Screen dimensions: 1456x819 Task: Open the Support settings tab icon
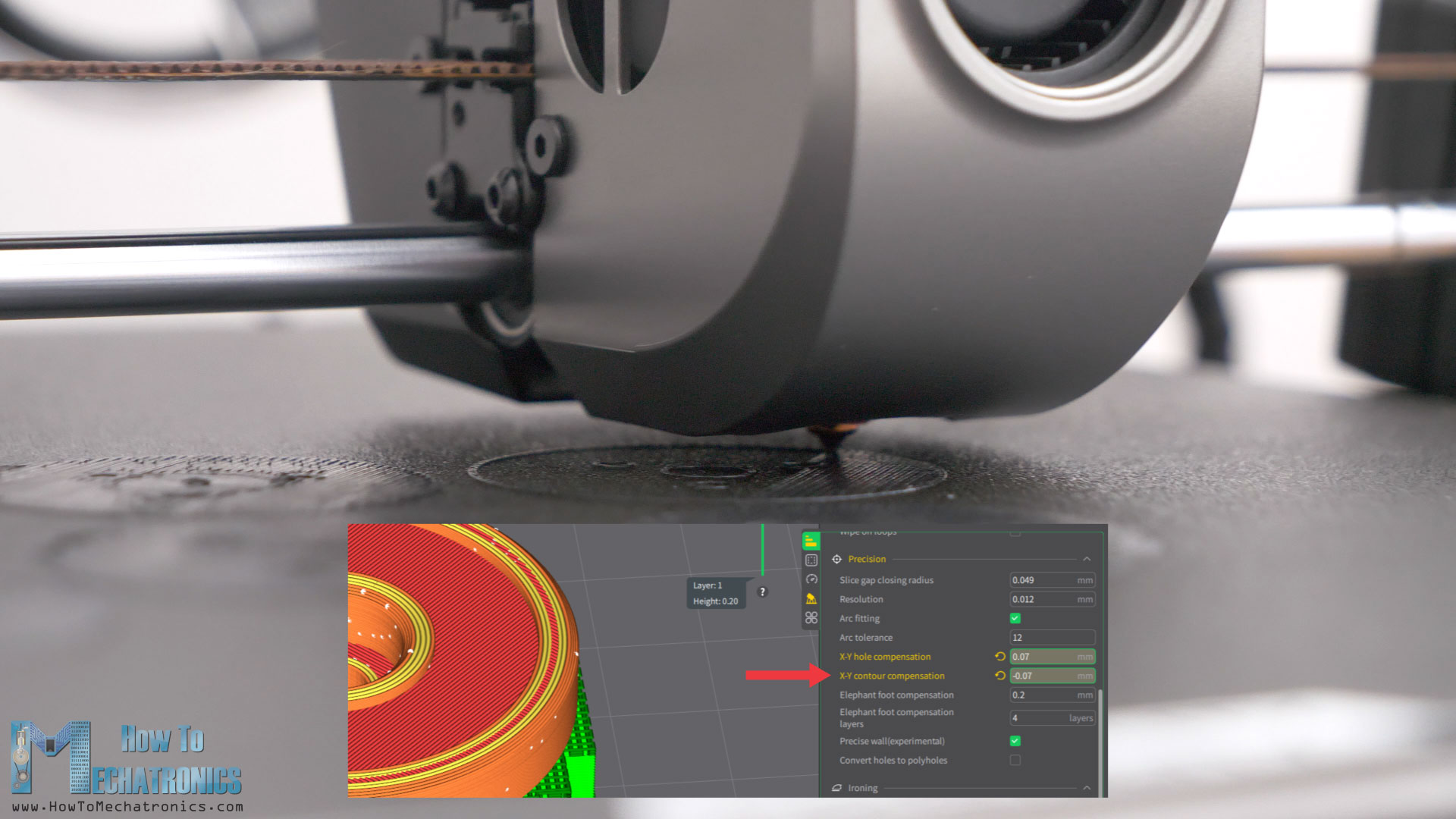point(811,598)
